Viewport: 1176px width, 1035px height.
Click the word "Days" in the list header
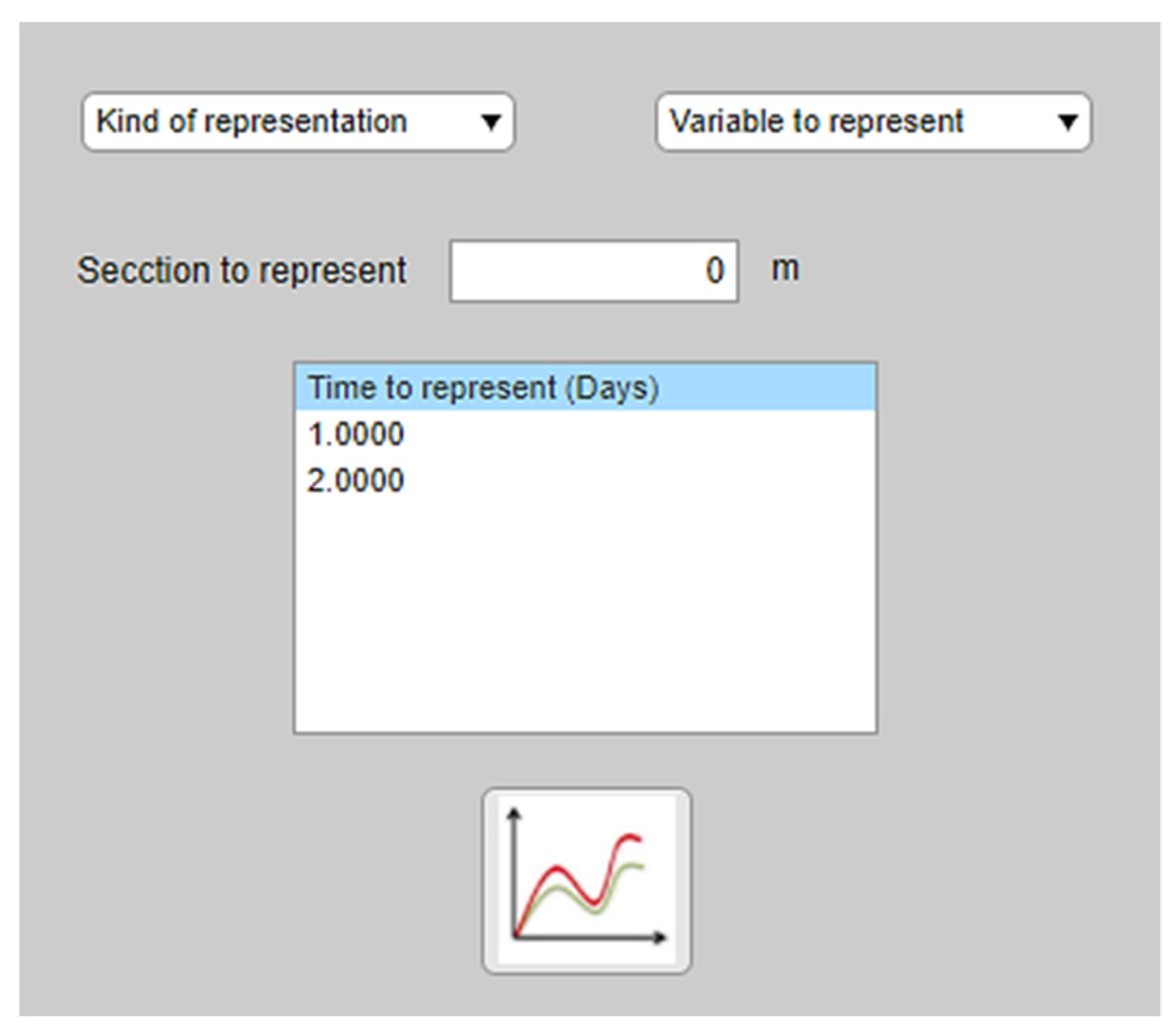[x=613, y=388]
